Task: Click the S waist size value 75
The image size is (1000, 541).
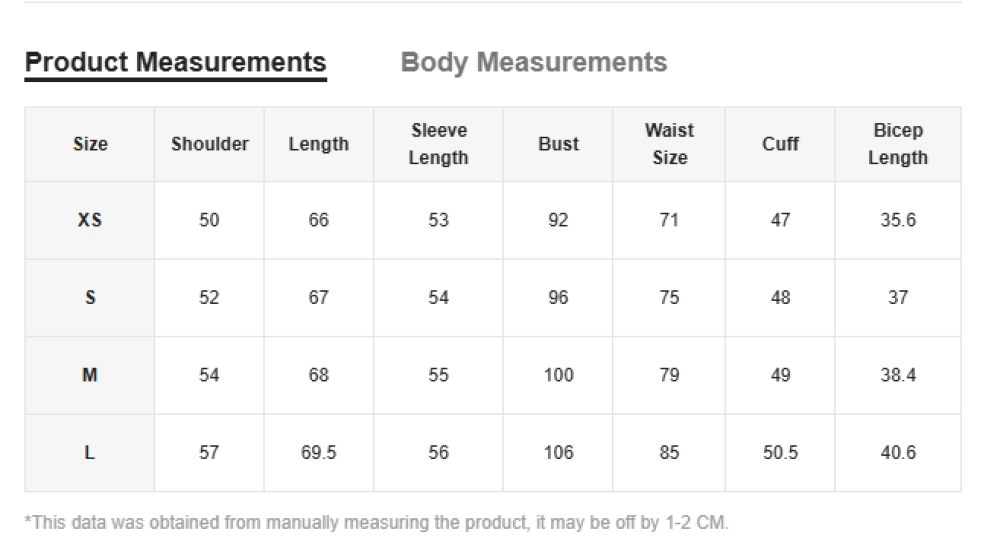Action: 669,298
